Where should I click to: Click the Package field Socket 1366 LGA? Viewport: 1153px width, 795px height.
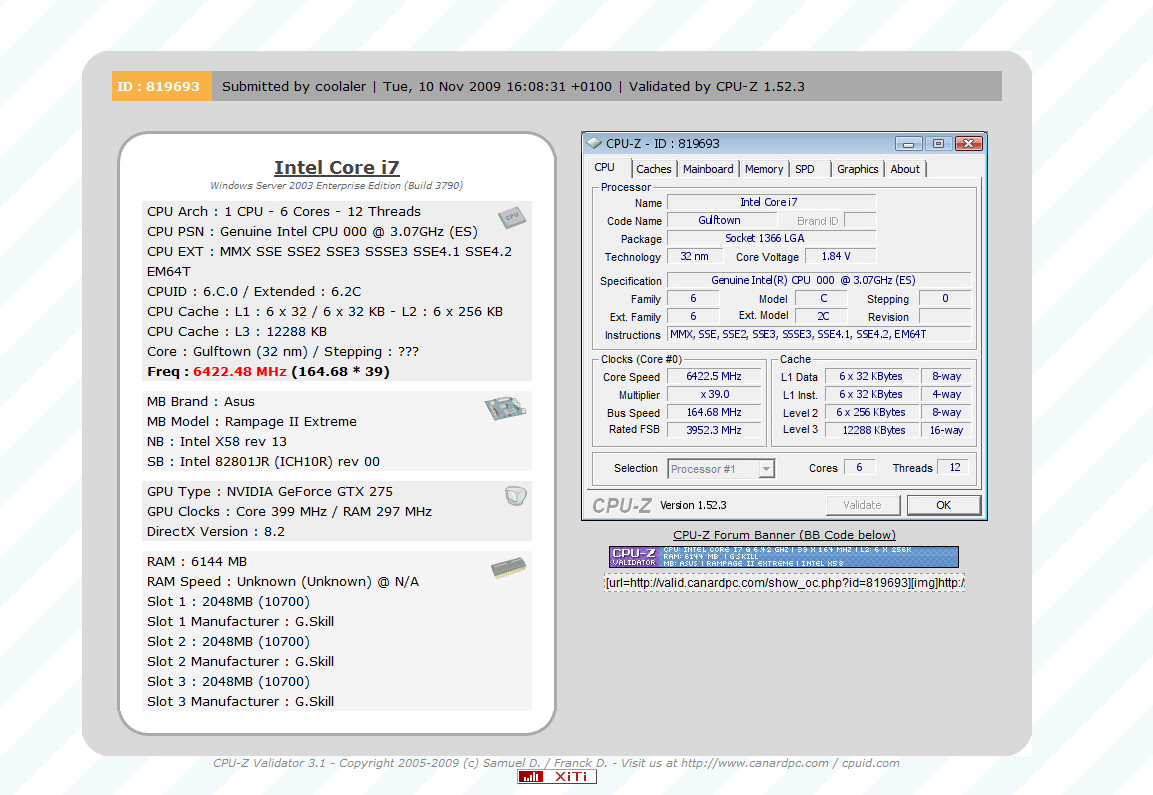771,238
